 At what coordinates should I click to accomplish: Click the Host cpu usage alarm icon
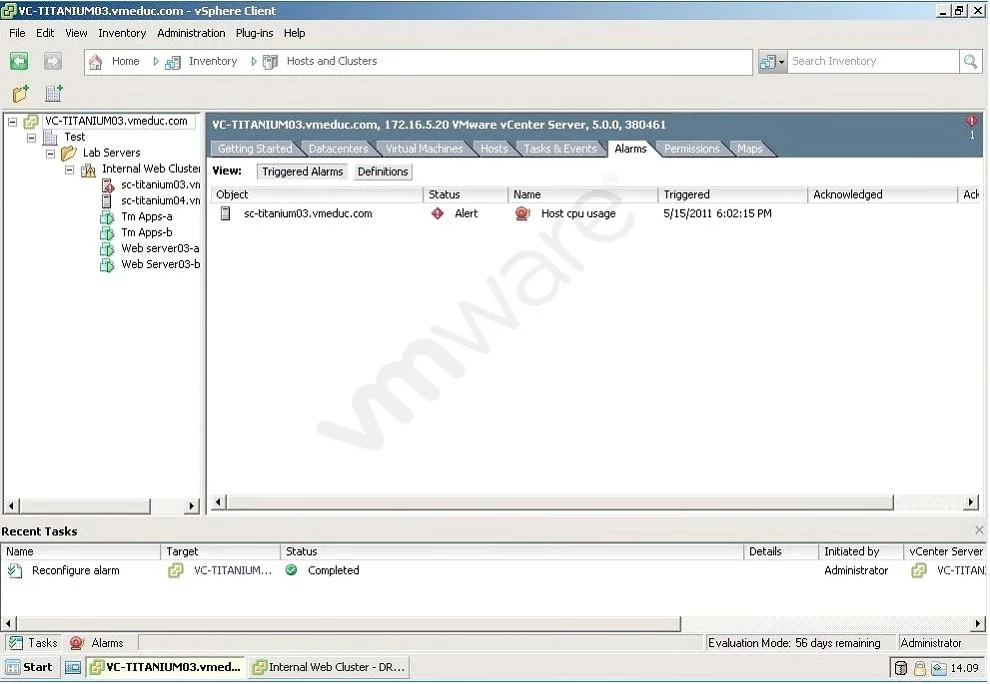pos(522,213)
